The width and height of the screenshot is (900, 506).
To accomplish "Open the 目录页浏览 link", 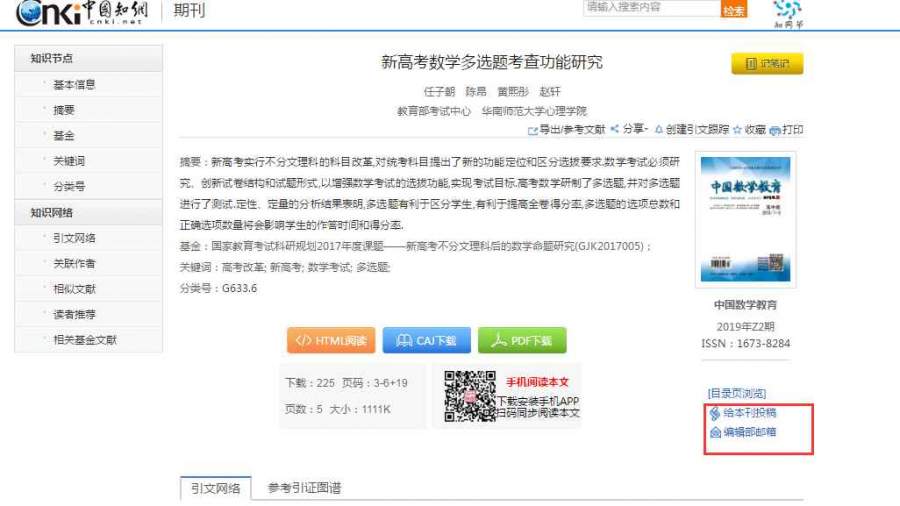I will click(736, 393).
